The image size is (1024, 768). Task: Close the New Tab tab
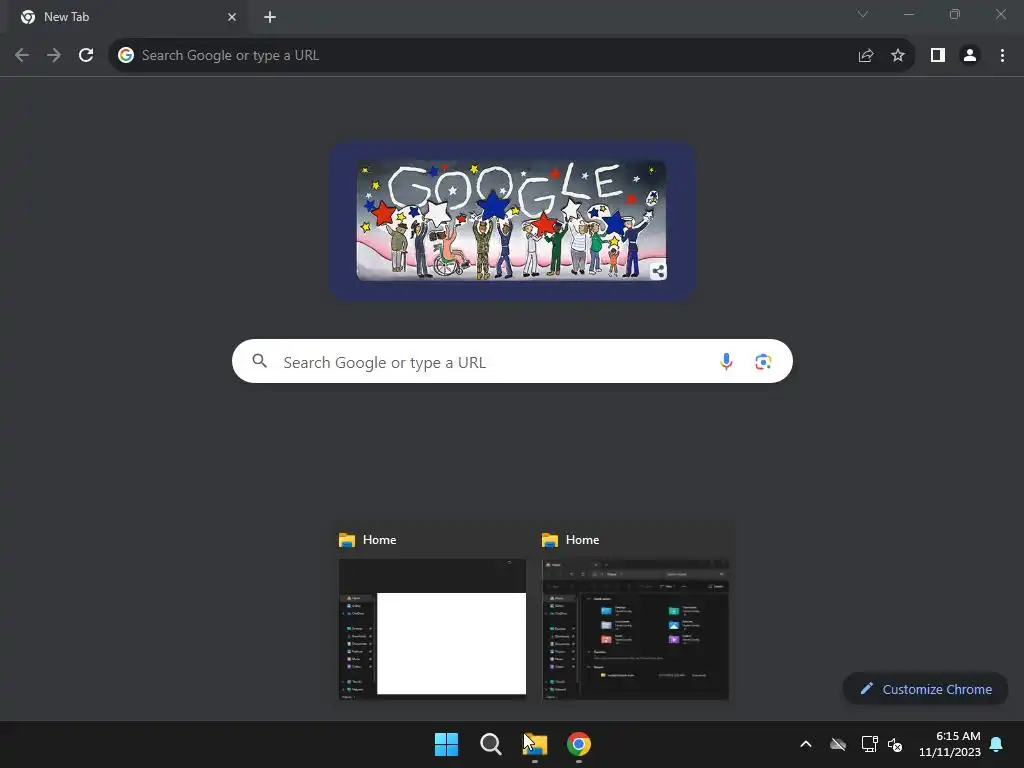(232, 17)
